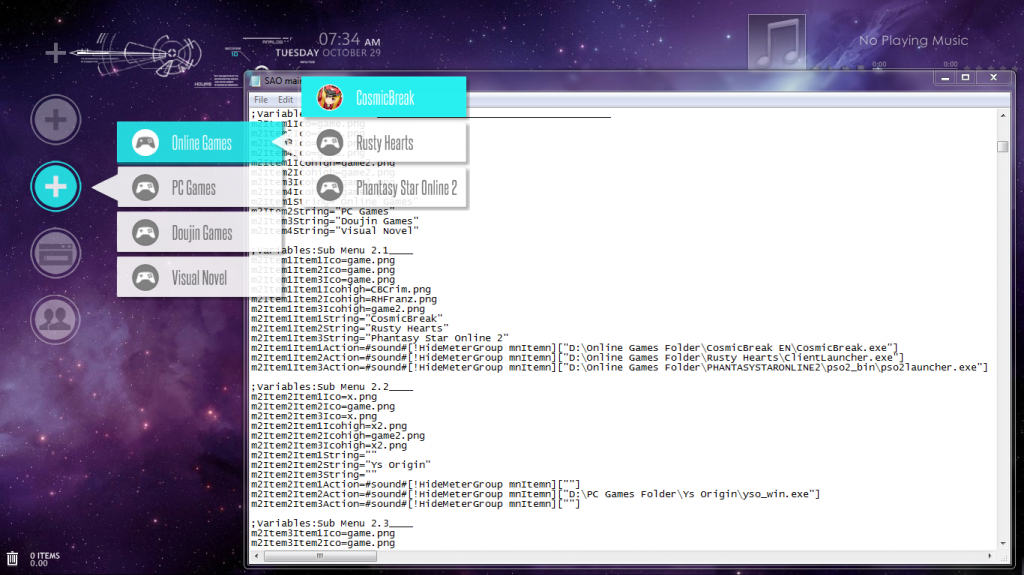1024x575 pixels.
Task: Click the line containing ClientLauncher.exe path
Action: tap(577, 357)
